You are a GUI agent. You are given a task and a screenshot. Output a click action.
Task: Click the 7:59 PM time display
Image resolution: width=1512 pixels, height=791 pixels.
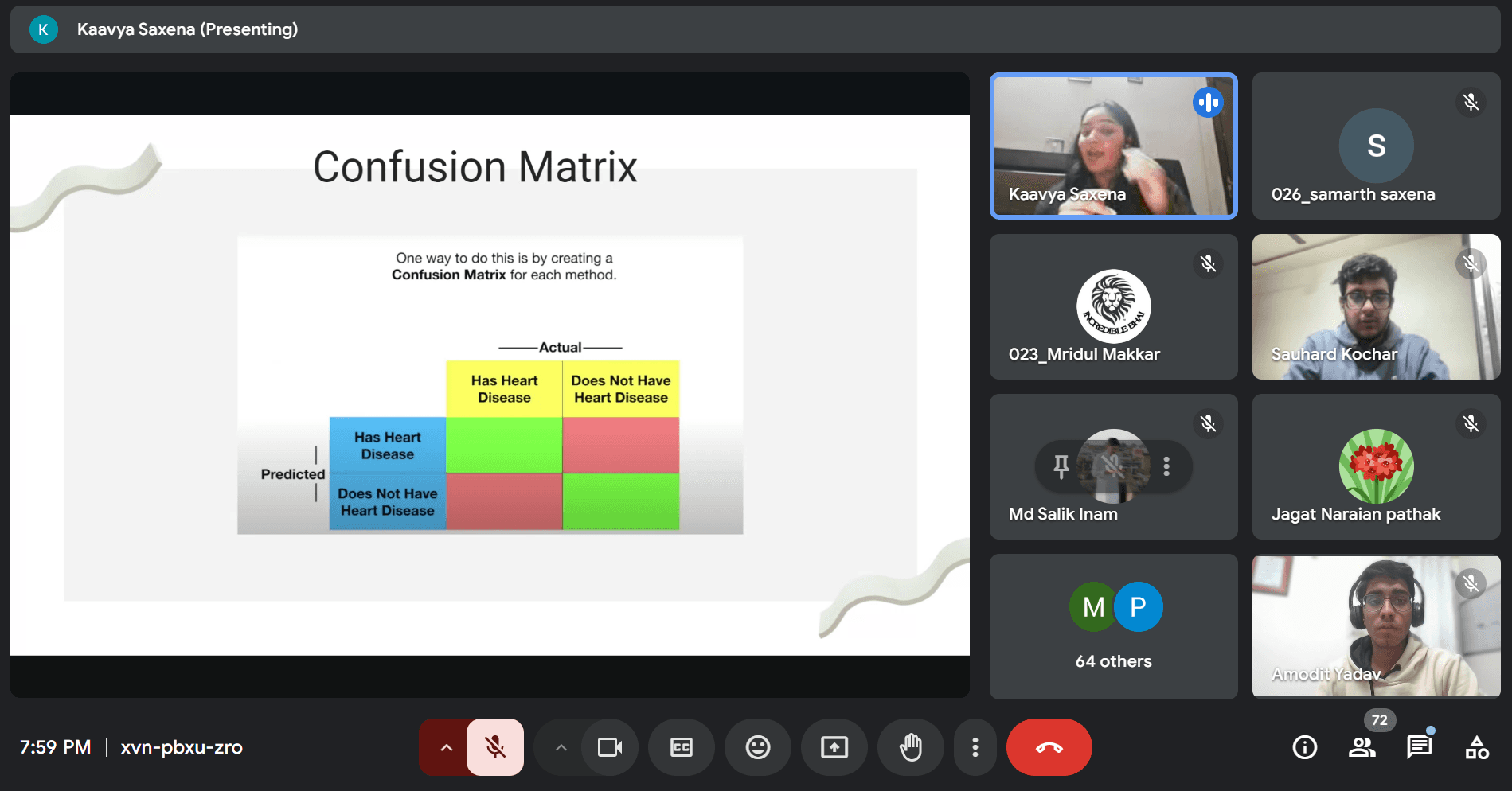tap(55, 747)
